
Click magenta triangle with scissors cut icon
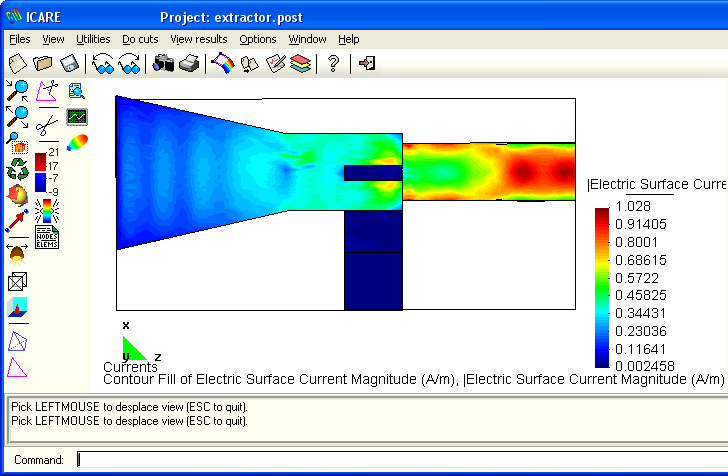coord(47,91)
